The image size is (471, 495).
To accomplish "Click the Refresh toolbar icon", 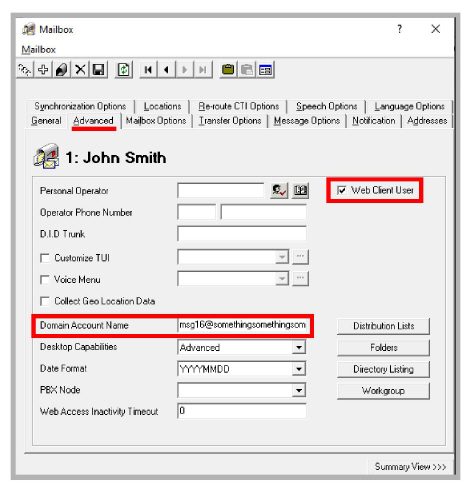I will click(x=124, y=70).
